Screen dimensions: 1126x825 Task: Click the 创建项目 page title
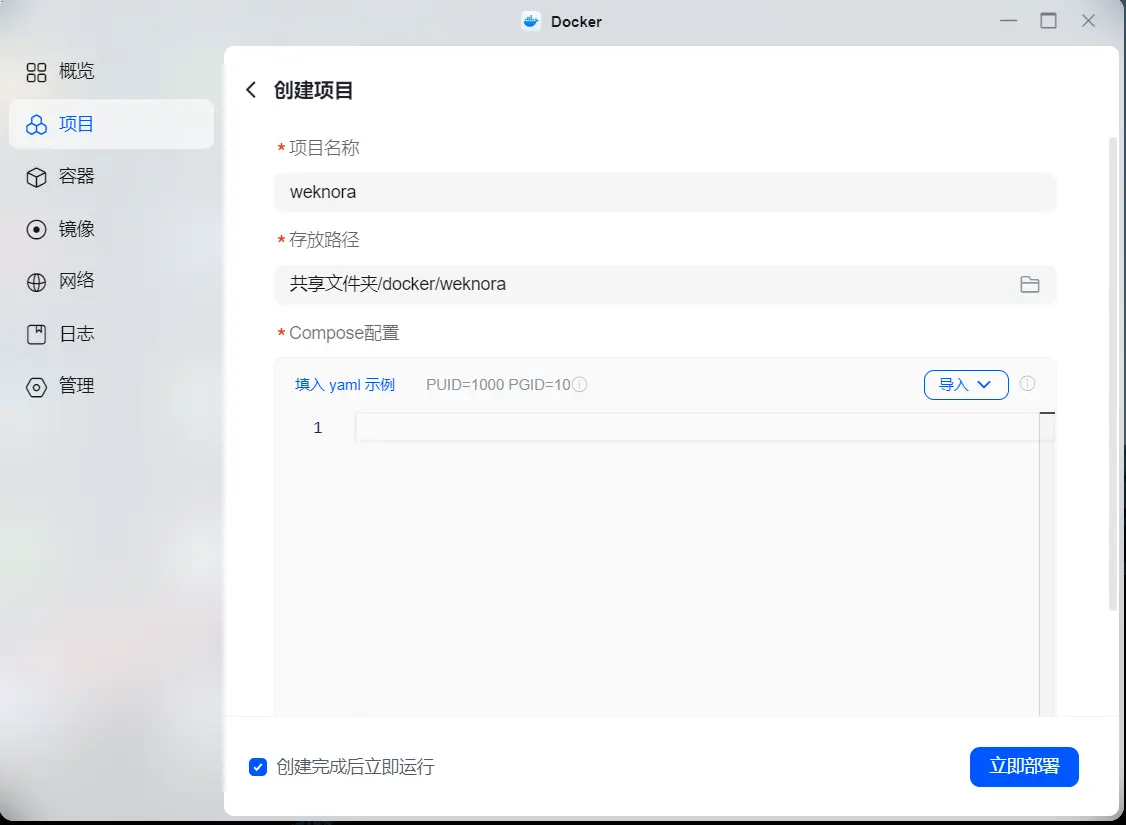pyautogui.click(x=313, y=90)
